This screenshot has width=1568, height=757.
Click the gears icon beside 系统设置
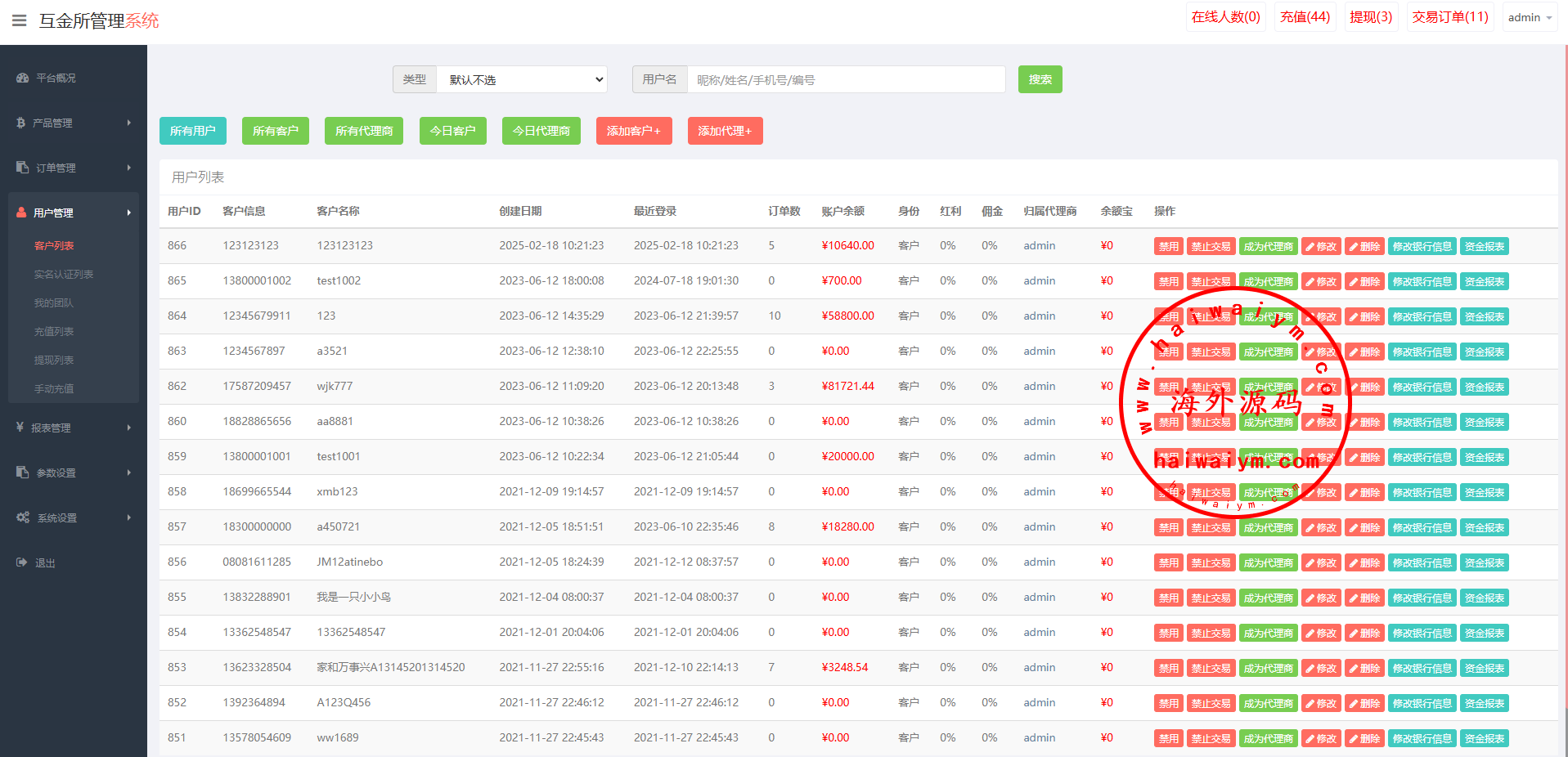(x=22, y=517)
